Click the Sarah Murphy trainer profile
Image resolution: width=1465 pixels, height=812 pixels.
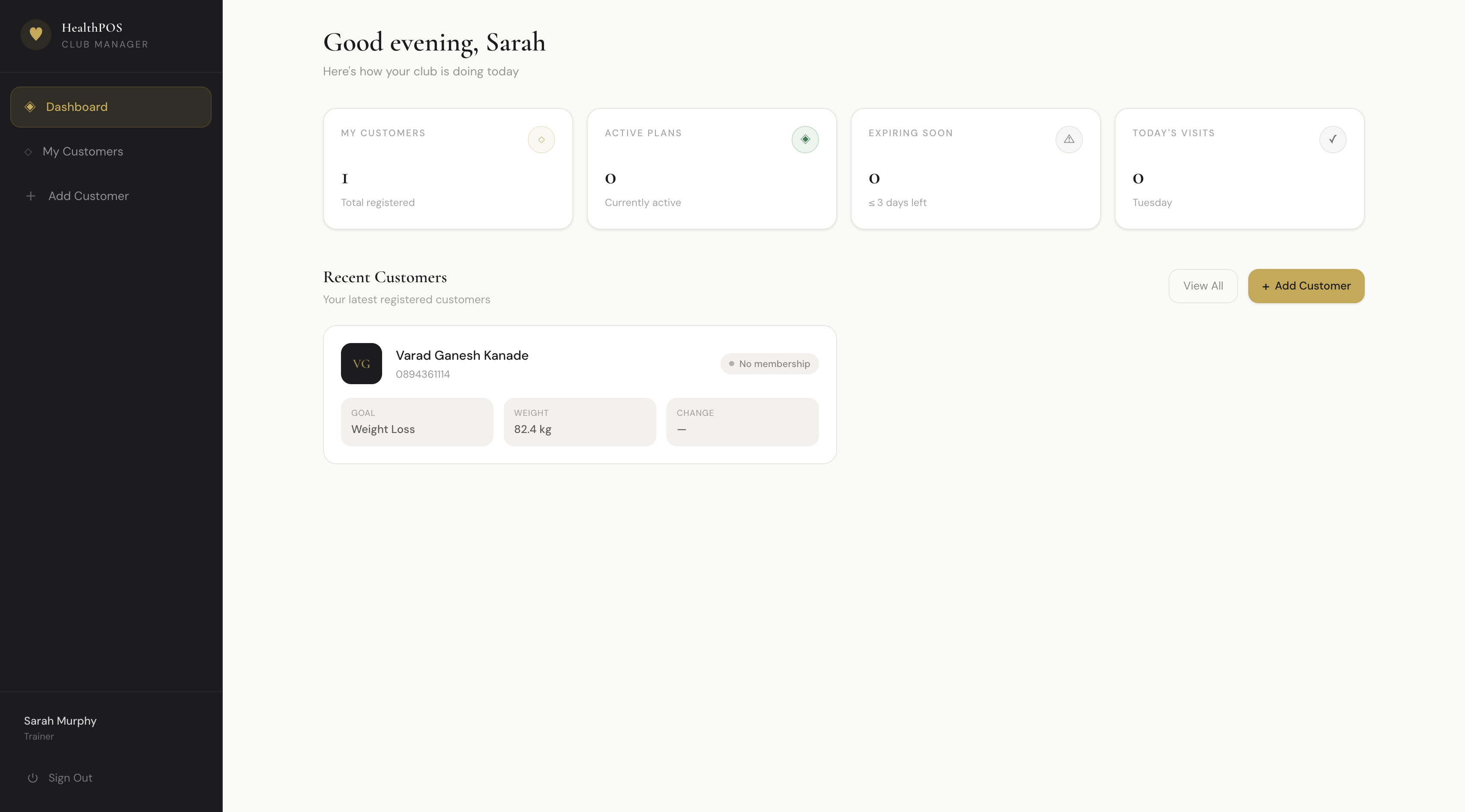[x=60, y=727]
